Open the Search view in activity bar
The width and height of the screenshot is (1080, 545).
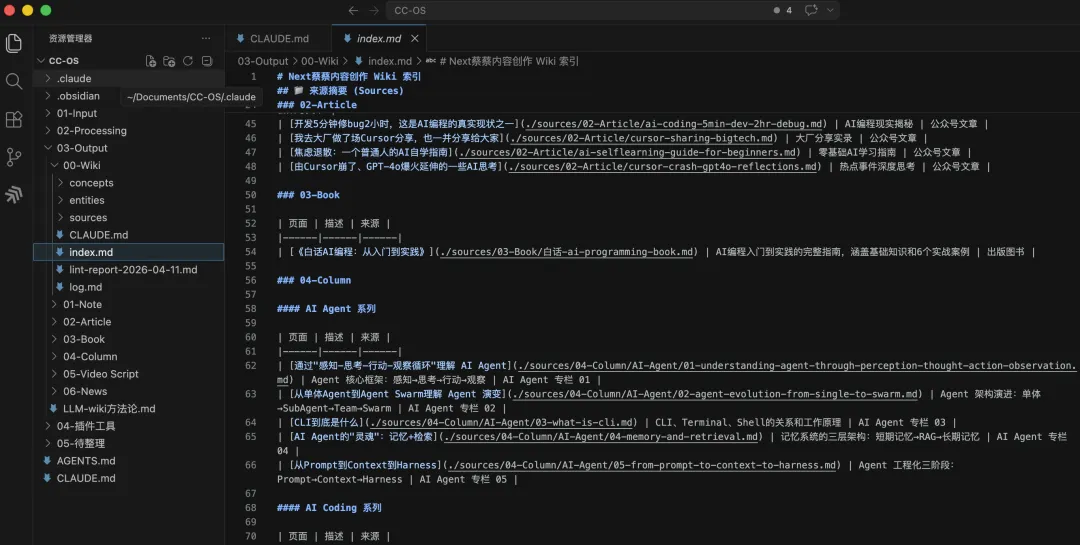(x=14, y=81)
